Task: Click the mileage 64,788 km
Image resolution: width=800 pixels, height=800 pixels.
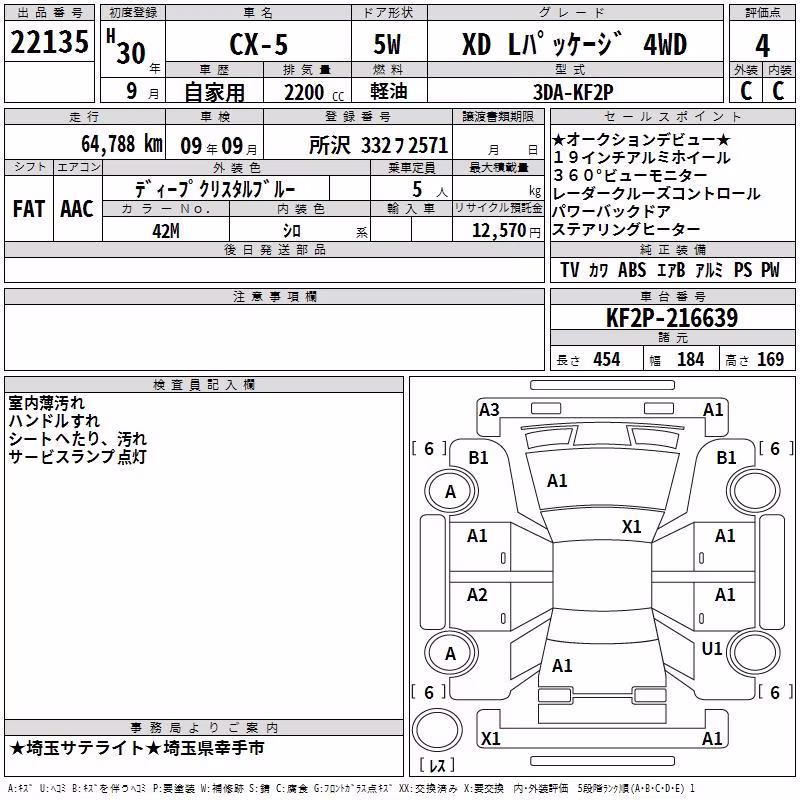Action: (122, 143)
